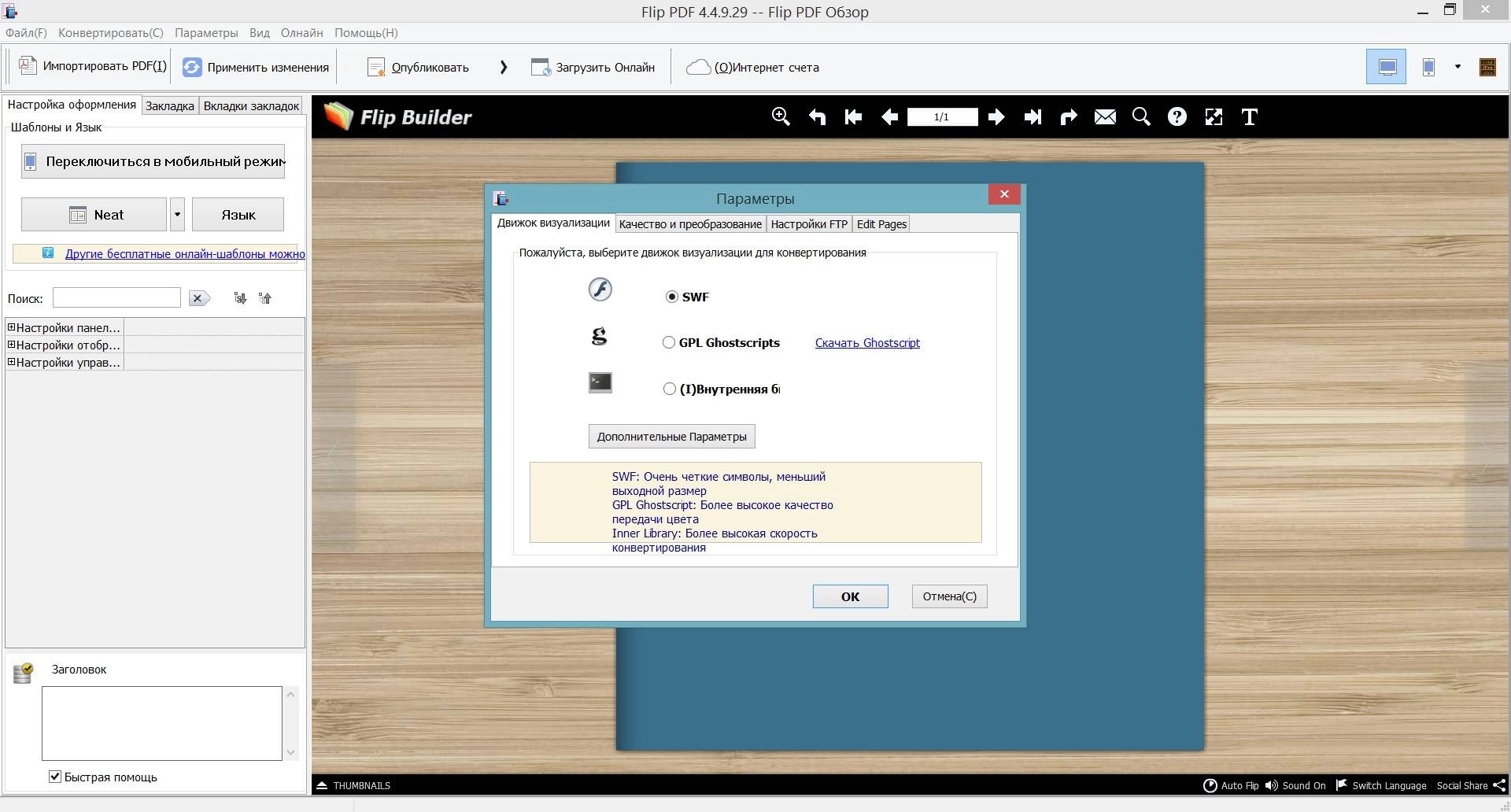Click Switch to mobile mode button

pos(153,161)
